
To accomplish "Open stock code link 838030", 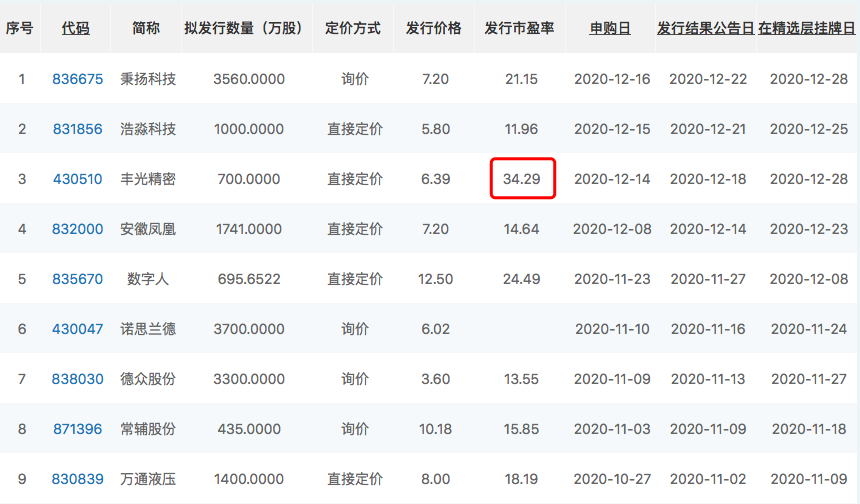I will coord(77,378).
